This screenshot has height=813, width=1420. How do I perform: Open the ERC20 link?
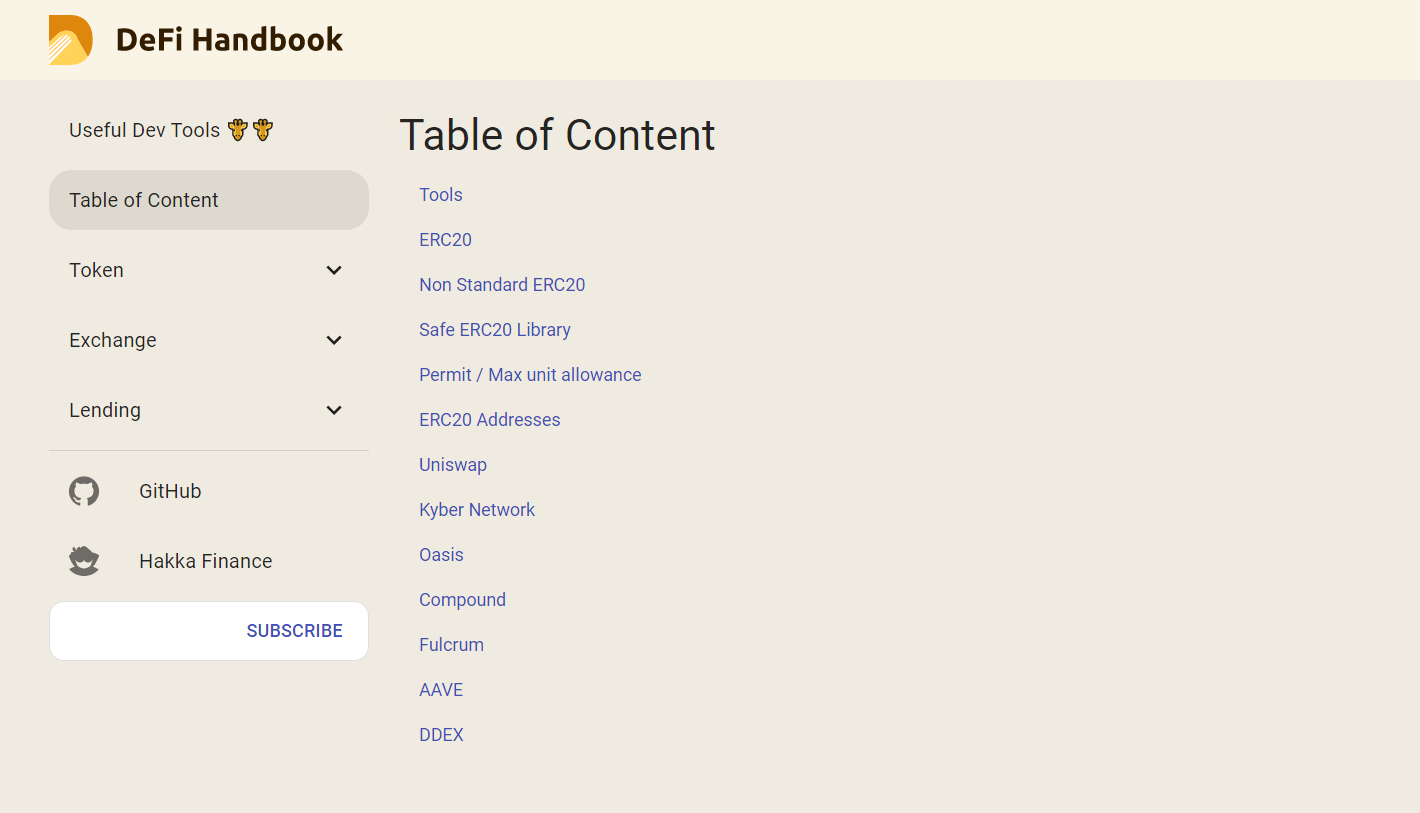click(445, 240)
